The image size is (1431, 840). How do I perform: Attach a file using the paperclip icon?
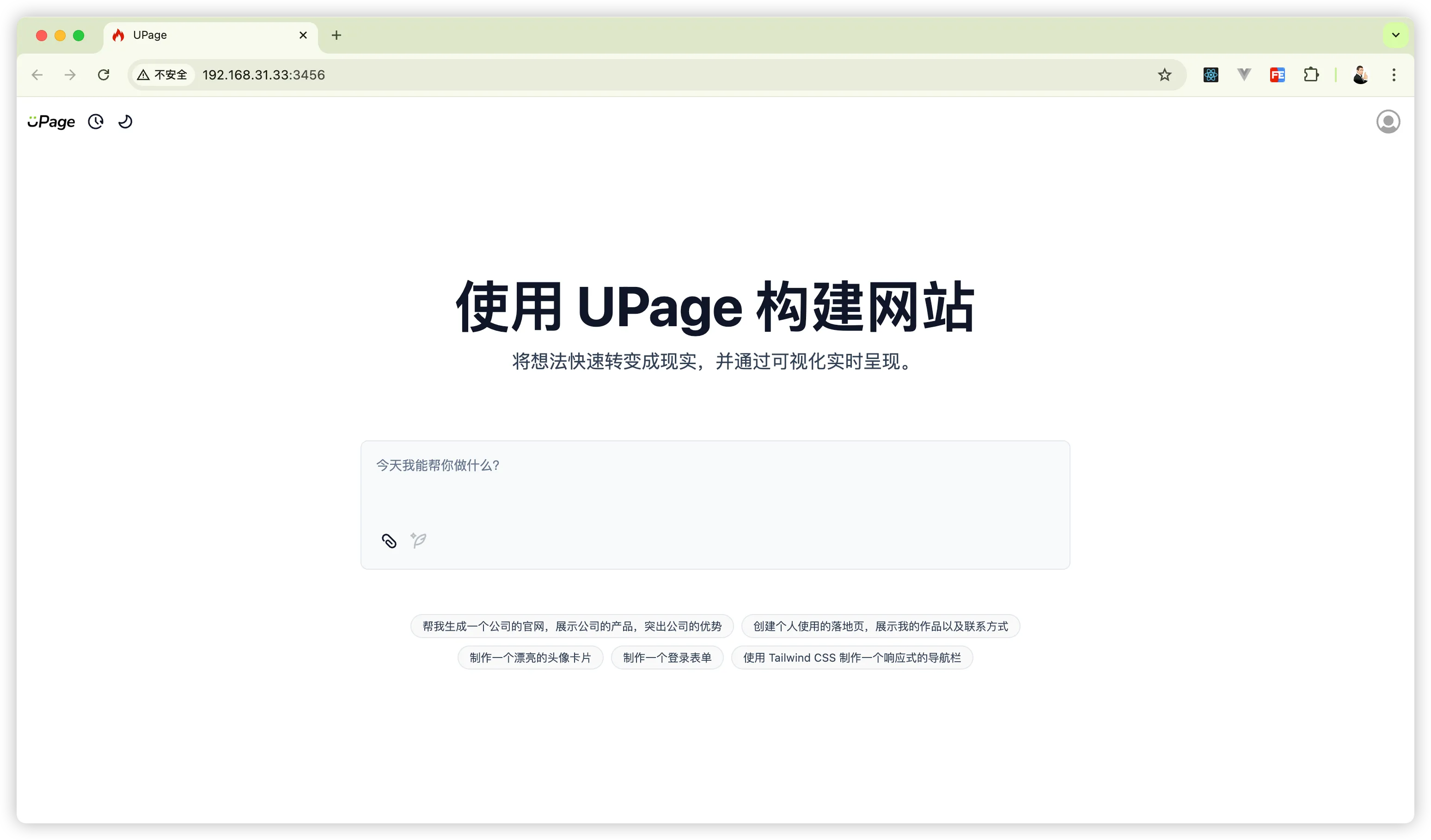pyautogui.click(x=389, y=540)
